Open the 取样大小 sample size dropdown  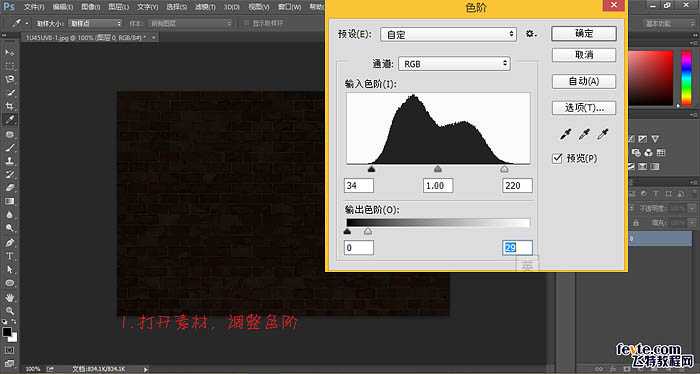(96, 23)
